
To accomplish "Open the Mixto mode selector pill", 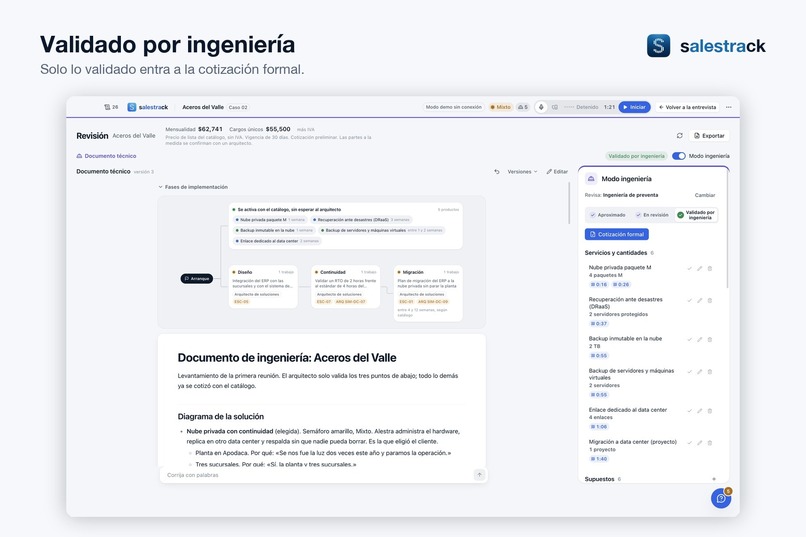I will tap(500, 107).
